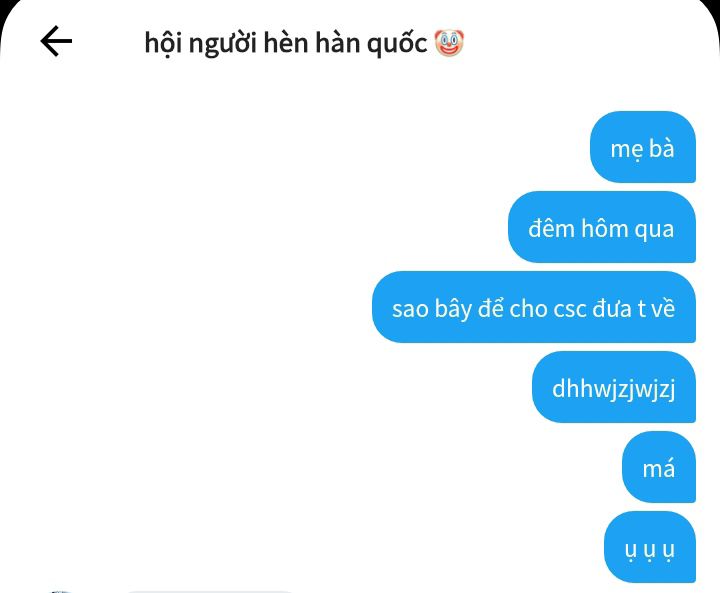720x593 pixels.
Task: Open group info via 'hội người hèn hàn quốc'
Action: click(x=286, y=44)
